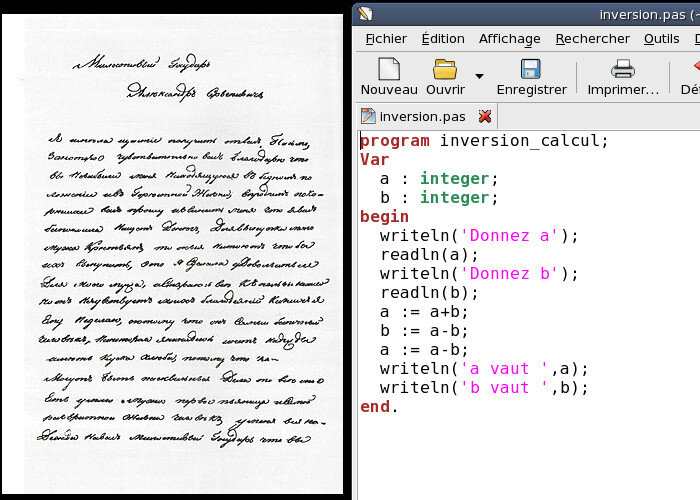Open the Outils menu
The height and width of the screenshot is (500, 700).
pos(662,39)
